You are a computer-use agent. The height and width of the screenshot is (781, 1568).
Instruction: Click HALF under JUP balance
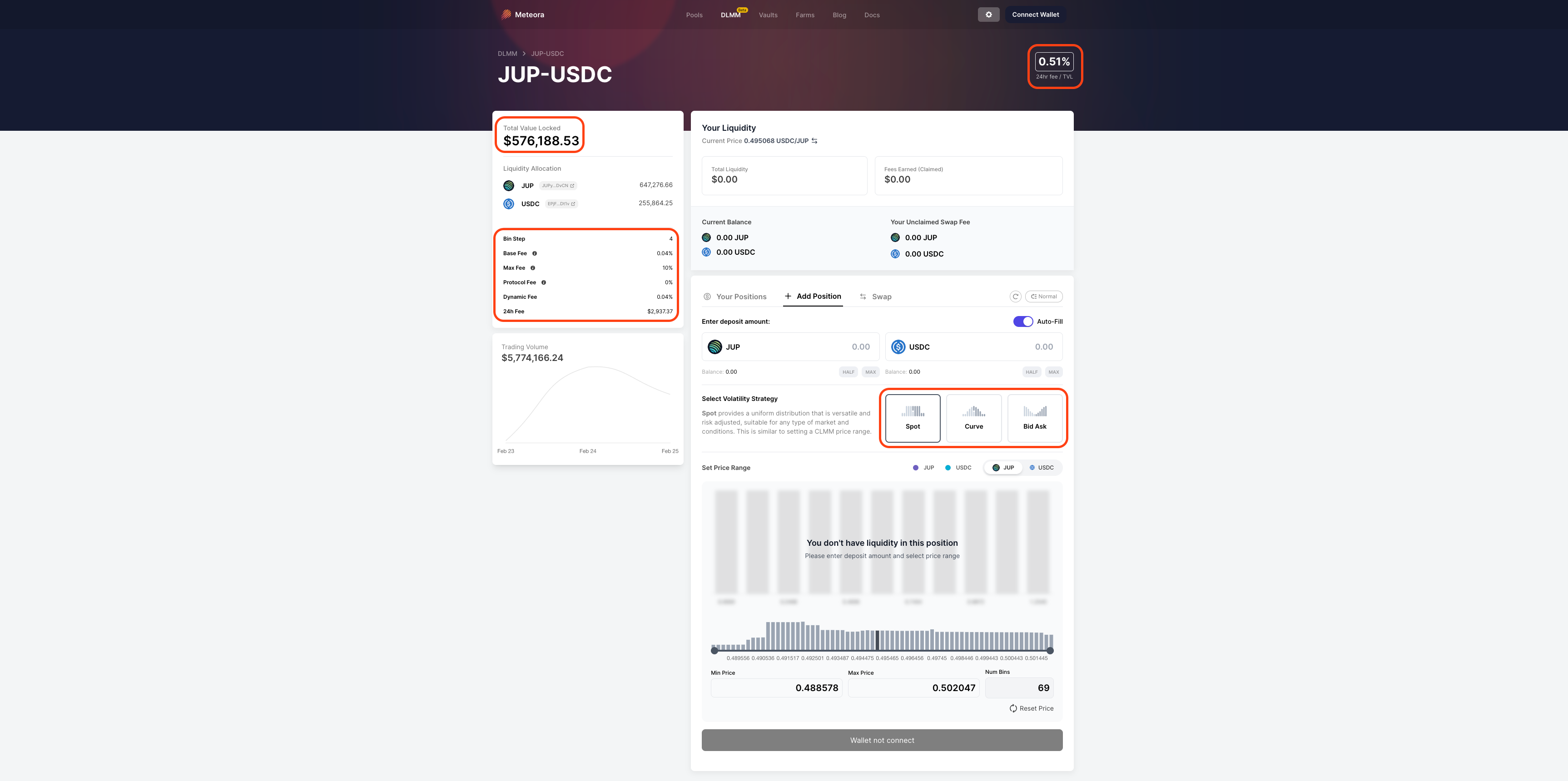pyautogui.click(x=849, y=372)
